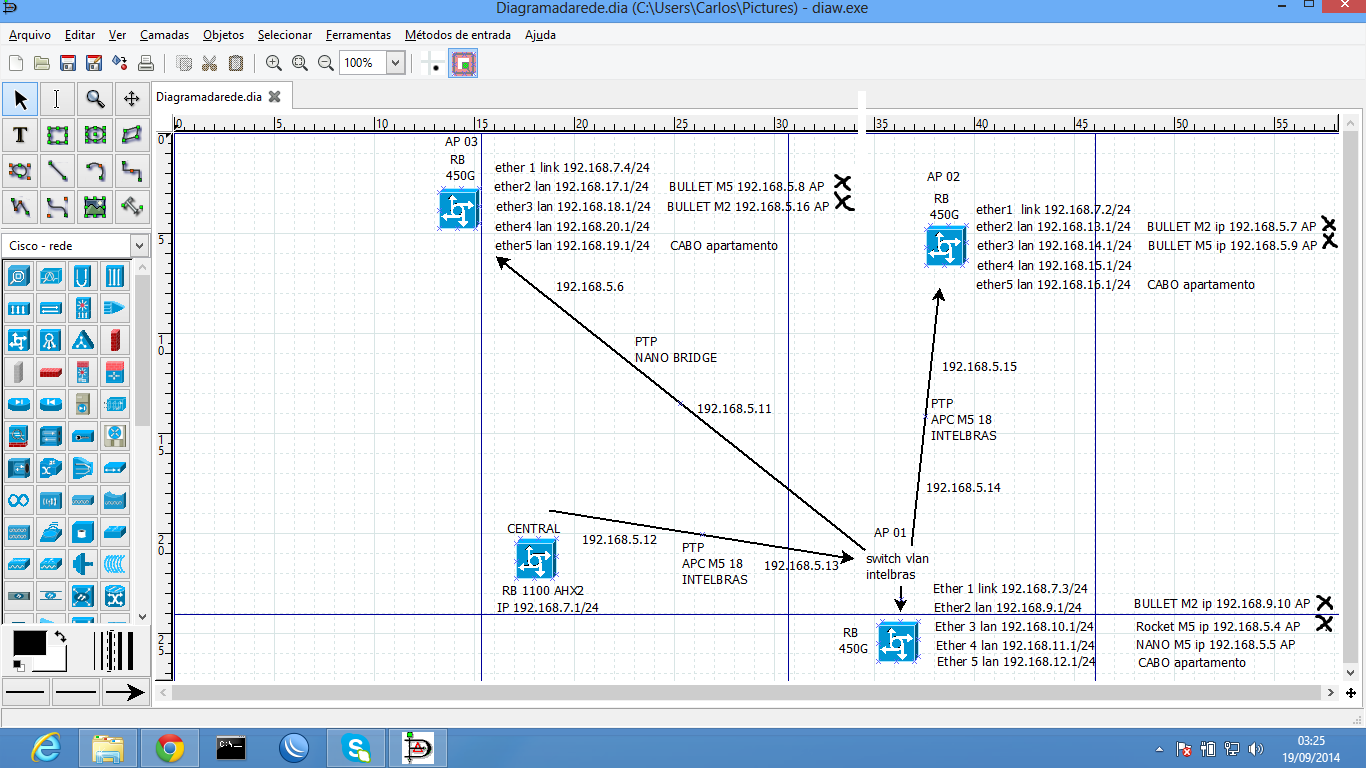The height and width of the screenshot is (768, 1366).
Task: Select the Arc tool
Action: click(94, 171)
